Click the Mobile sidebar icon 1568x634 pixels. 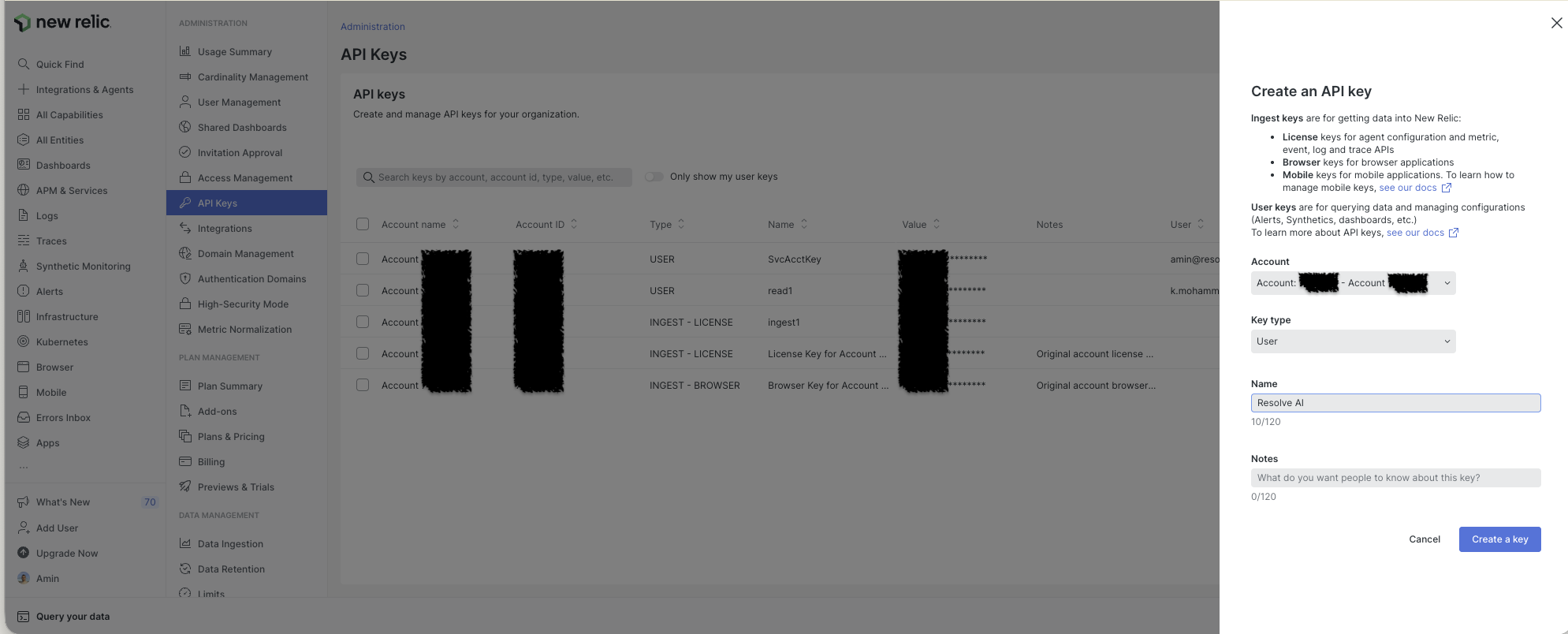click(24, 392)
